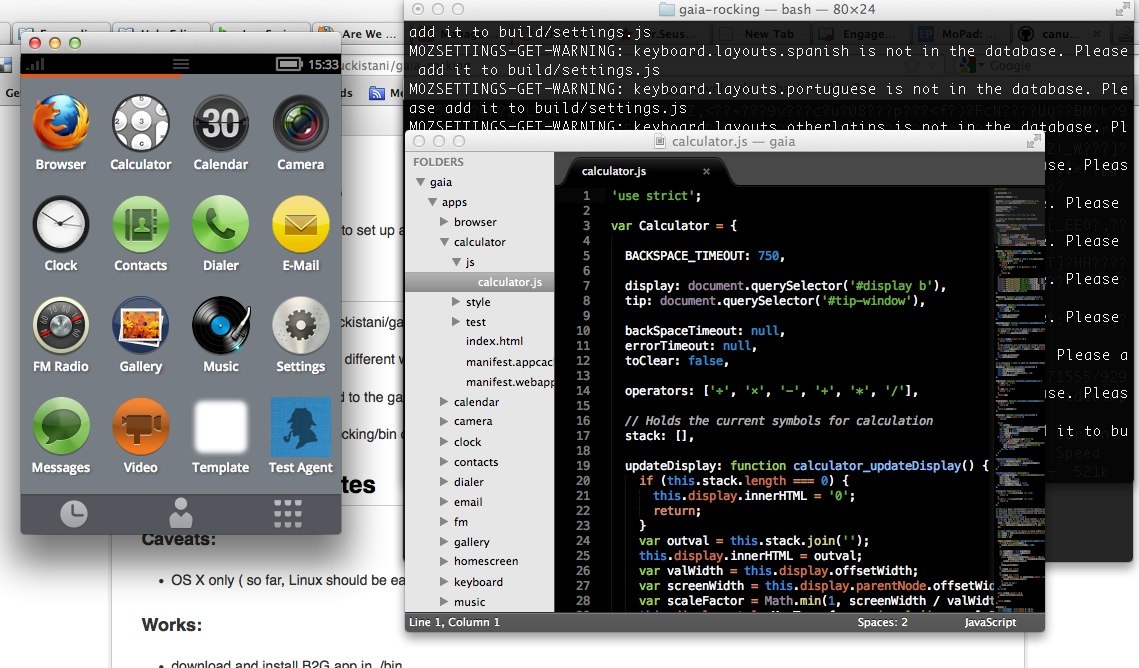Click the fullscreen arrows of the Sublime window
1139x668 pixels.
pyautogui.click(x=1033, y=142)
